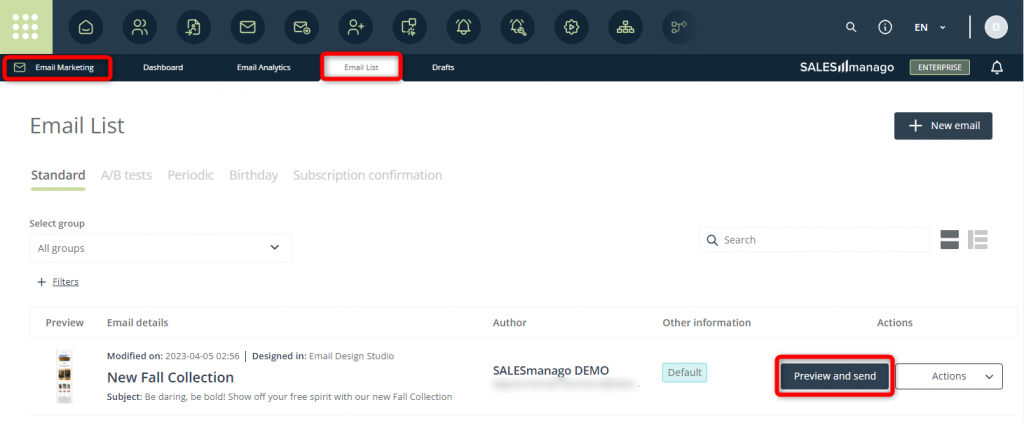Open the bell notification icon in top bar
Screen dimensions: 1024x428
(x=464, y=27)
